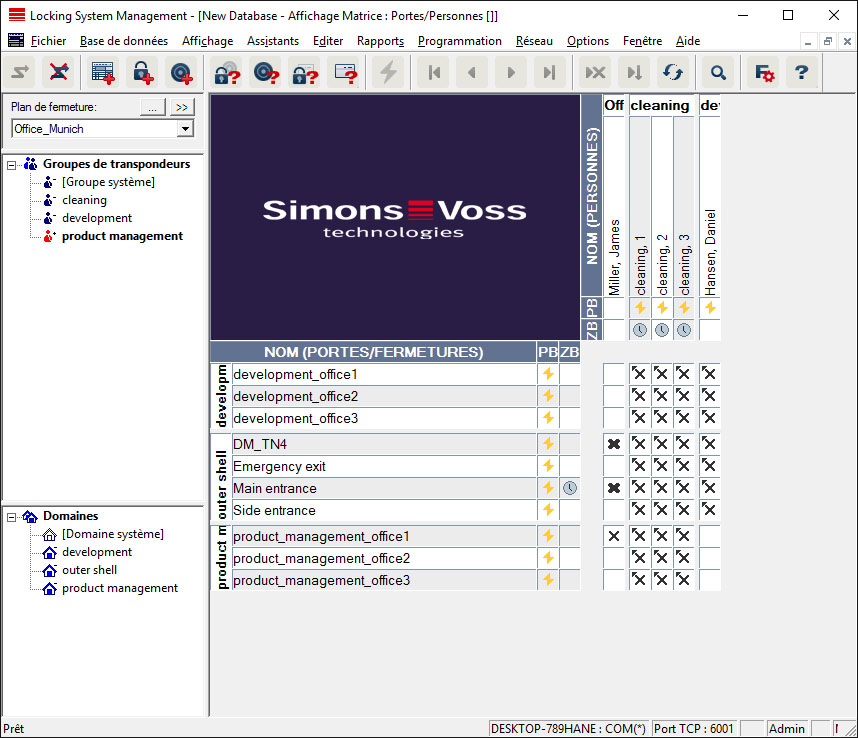The width and height of the screenshot is (858, 738).
Task: Select the 'Main entrance' door row
Action: point(275,489)
